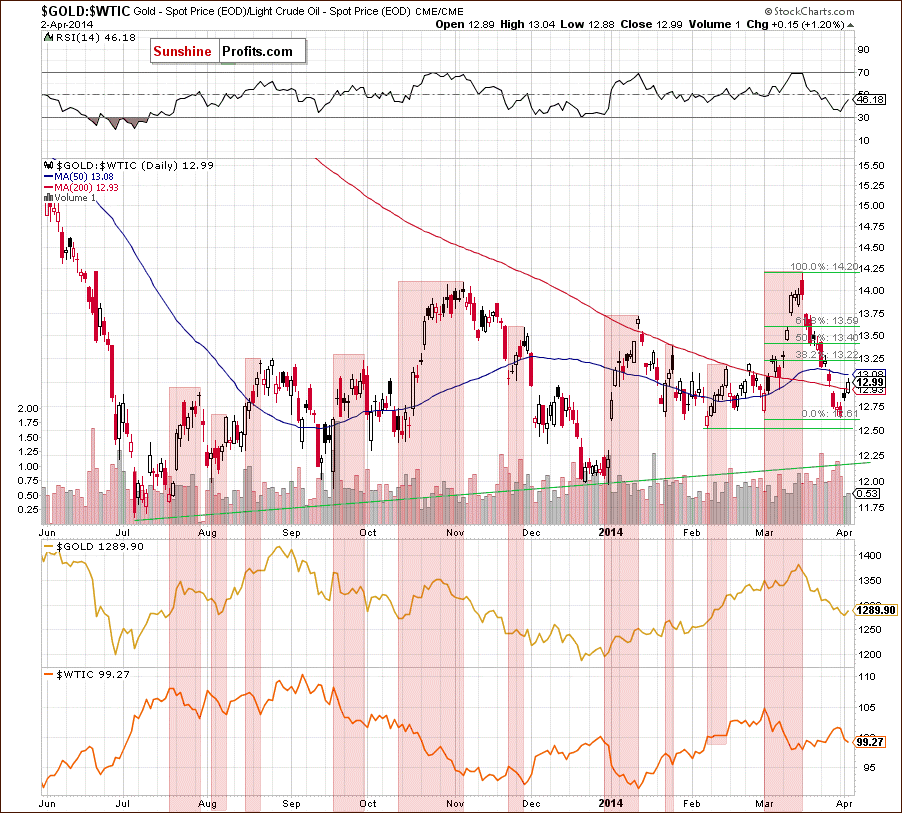Click the volume bars legend icon
Screen dimensions: 902x813
pos(48,198)
